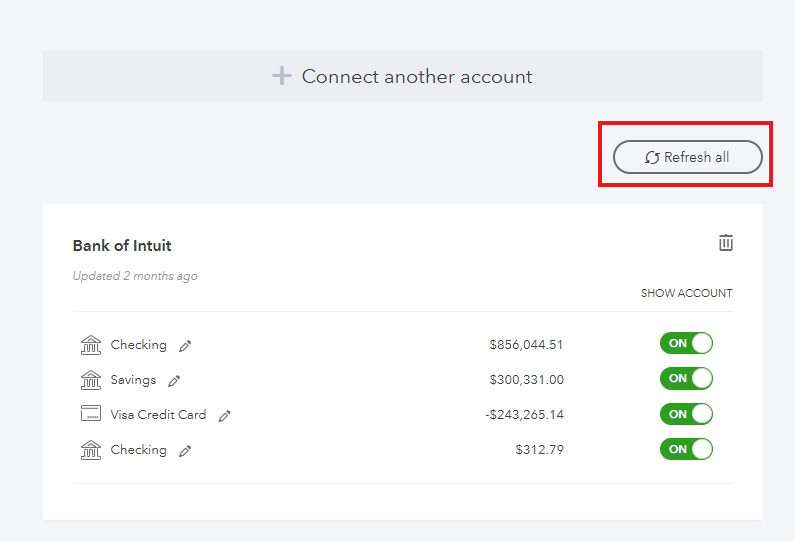Select the Visa Credit Card account name
Screen dimensions: 795x541
[x=158, y=415]
